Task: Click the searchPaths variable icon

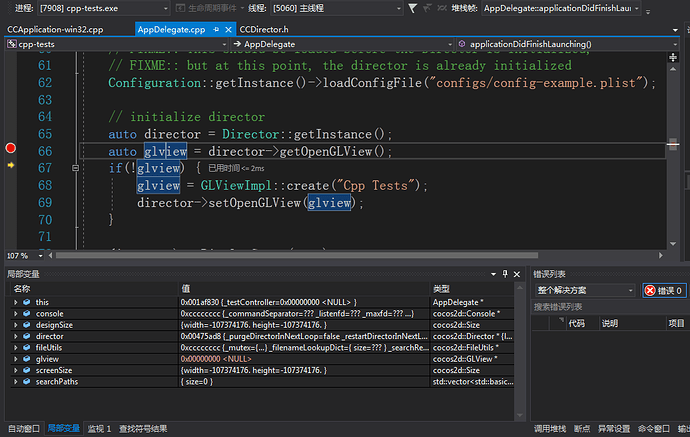Action: click(26, 380)
